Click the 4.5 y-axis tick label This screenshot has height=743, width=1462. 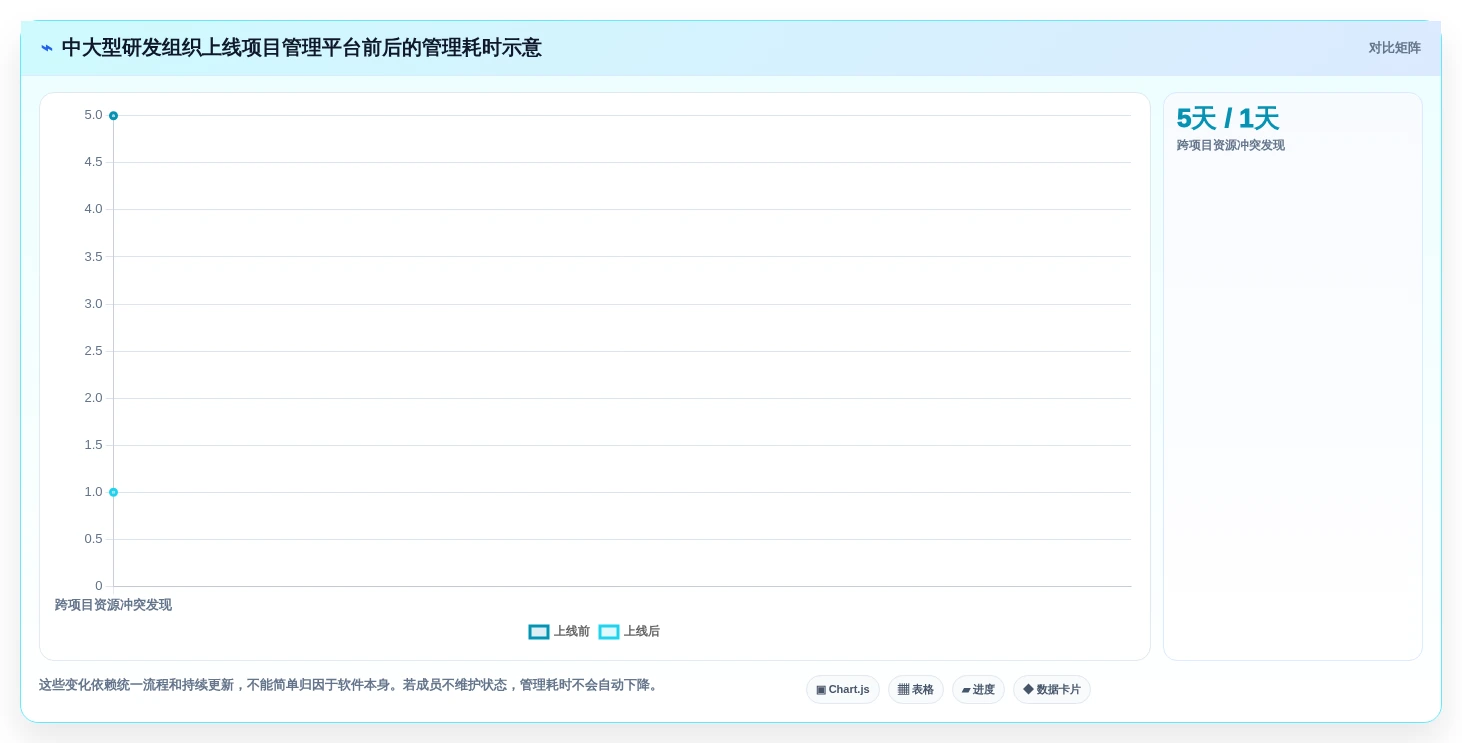93,162
